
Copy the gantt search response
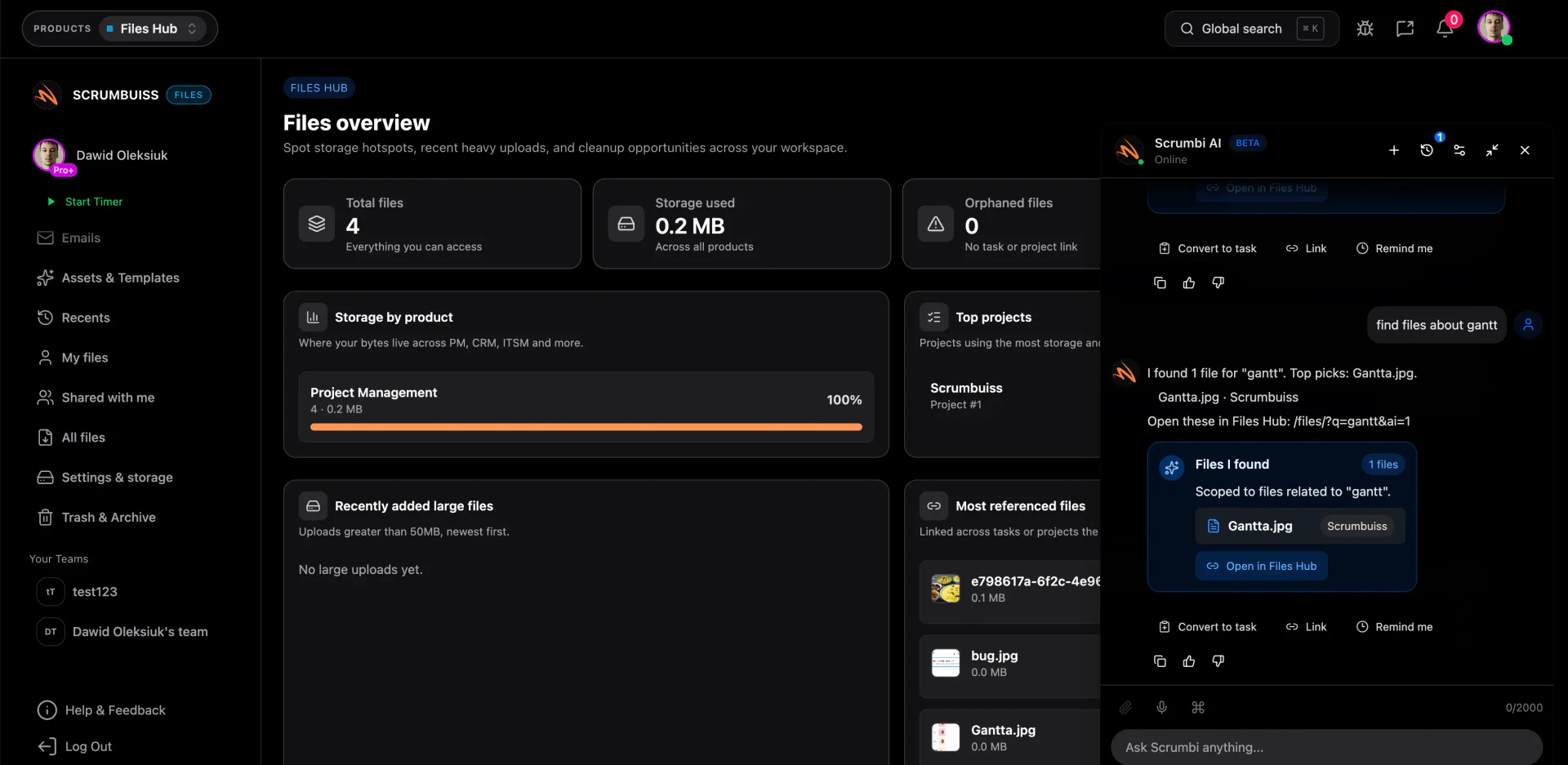click(1159, 660)
